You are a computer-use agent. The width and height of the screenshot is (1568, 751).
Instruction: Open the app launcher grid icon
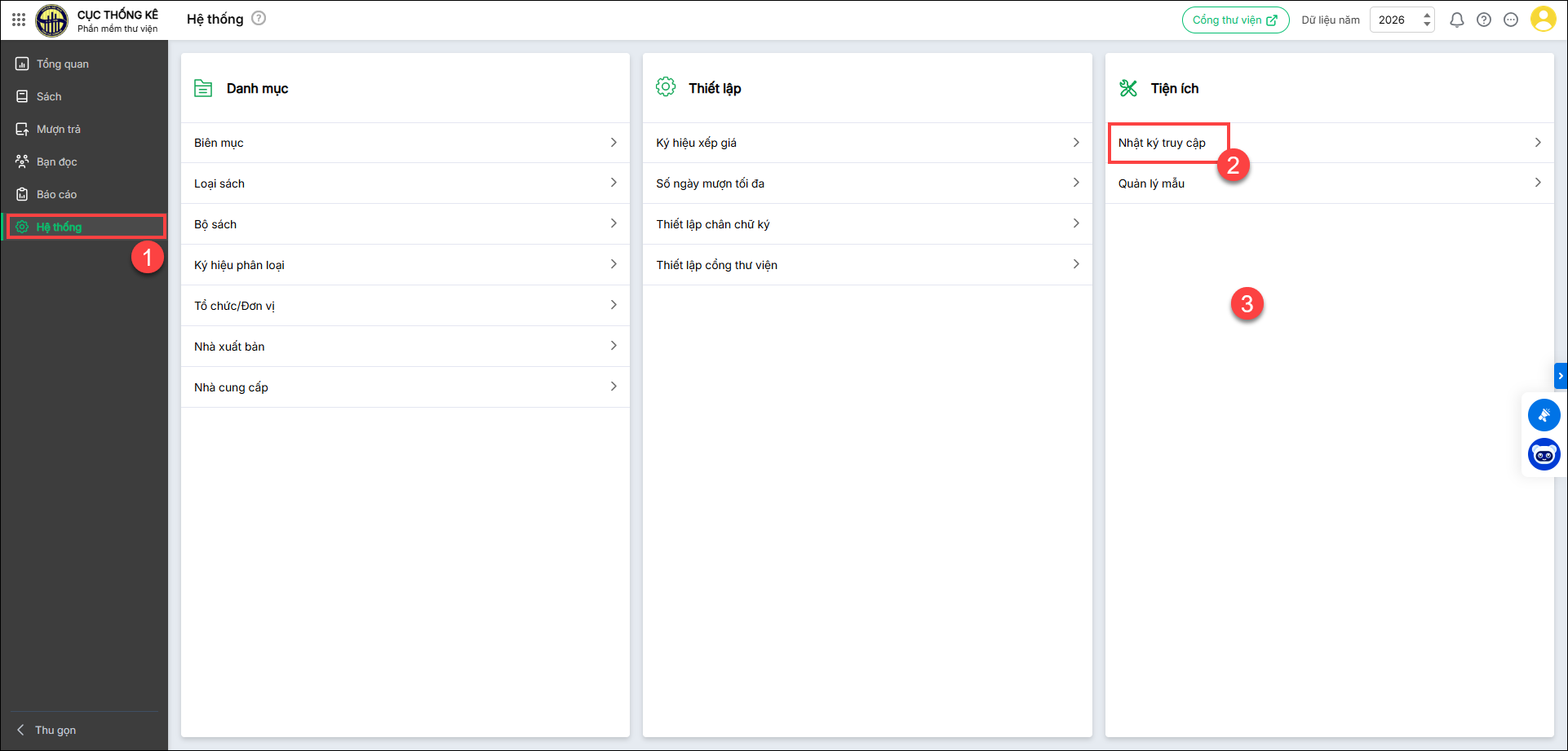click(19, 20)
